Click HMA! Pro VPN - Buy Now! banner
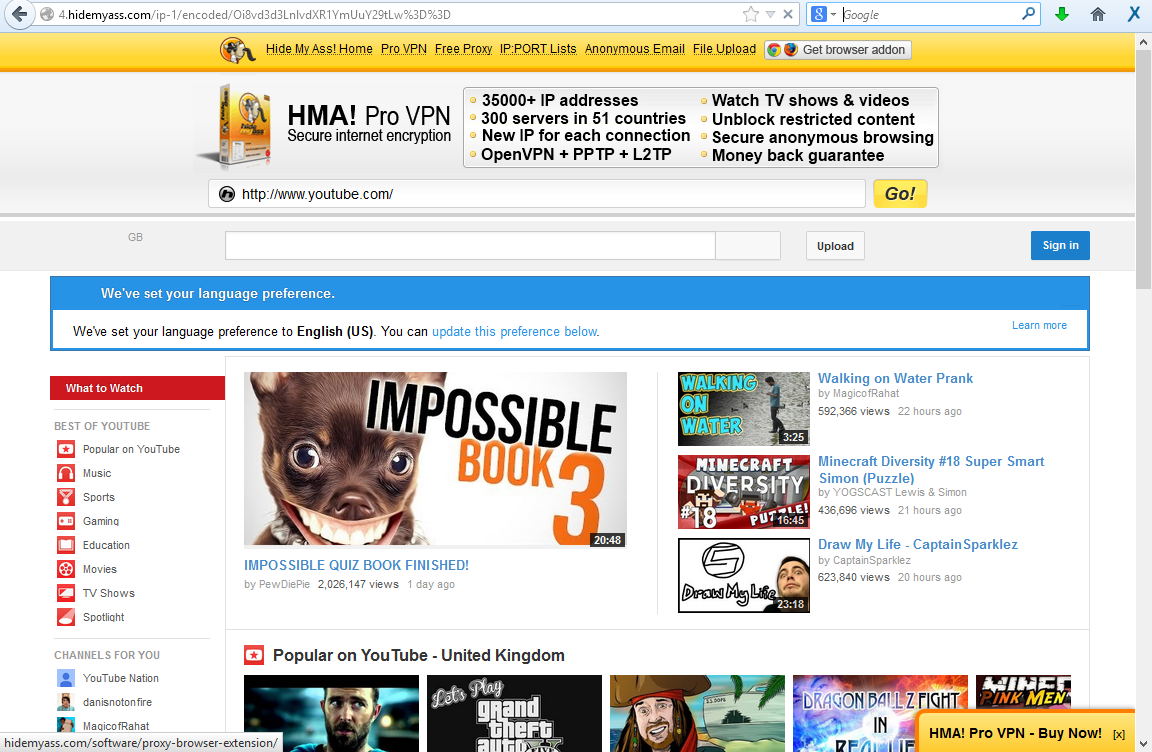 coord(1015,733)
